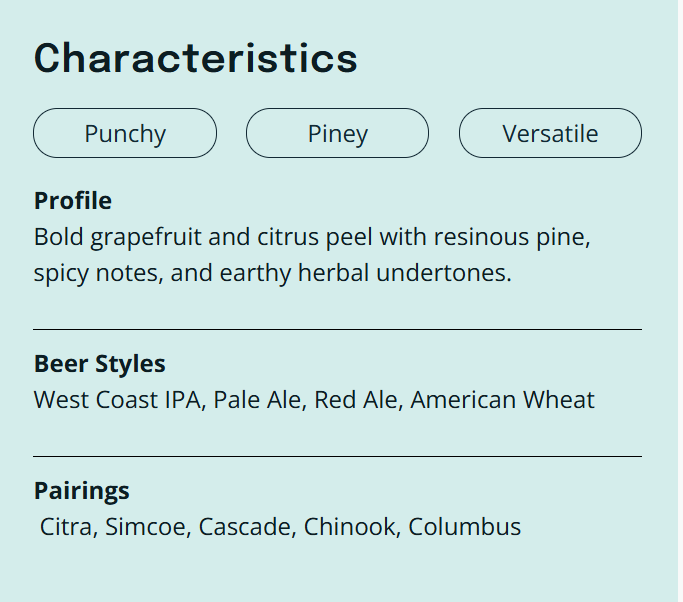Click the Cascade pairing name

244,527
